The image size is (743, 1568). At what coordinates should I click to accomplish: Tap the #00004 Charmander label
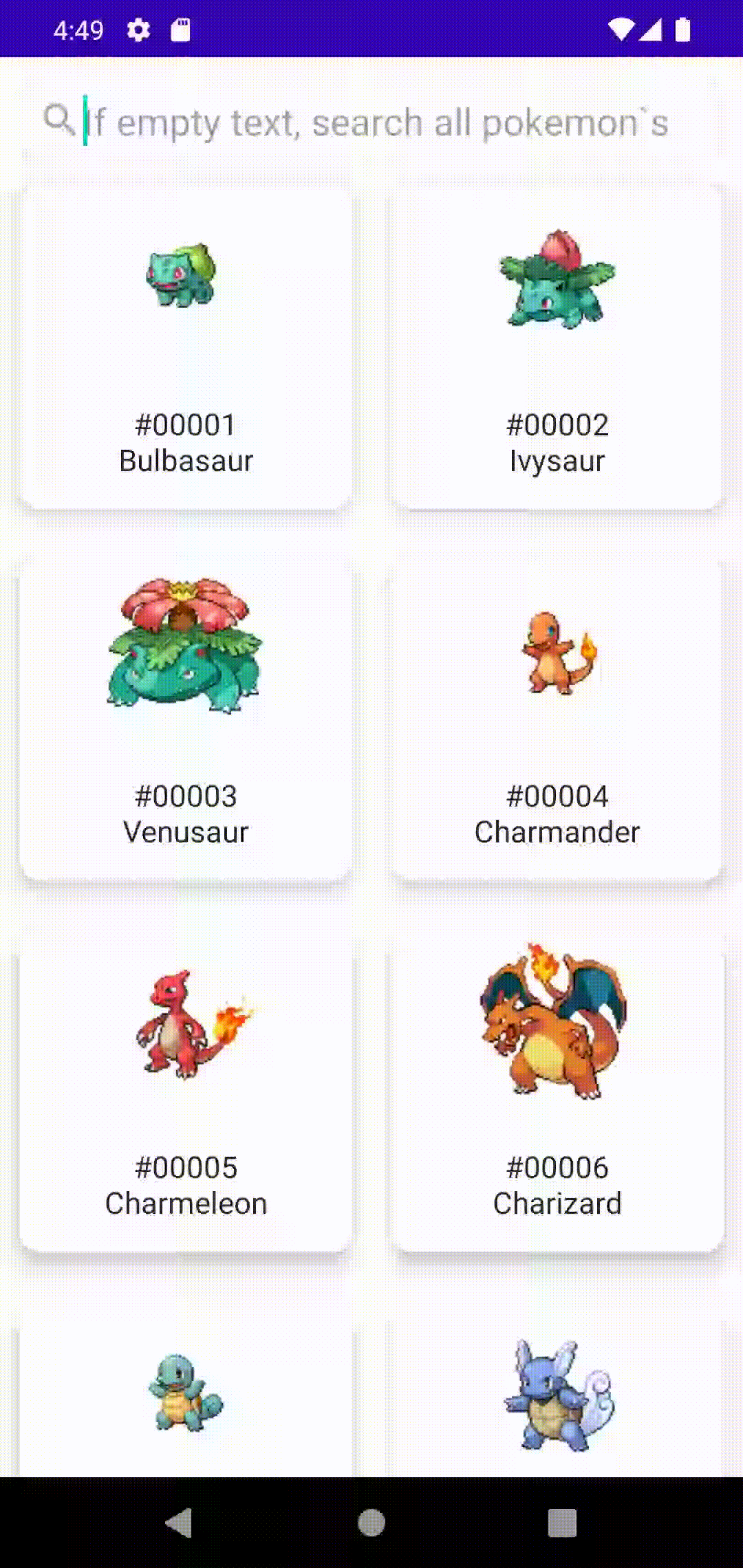(x=557, y=814)
